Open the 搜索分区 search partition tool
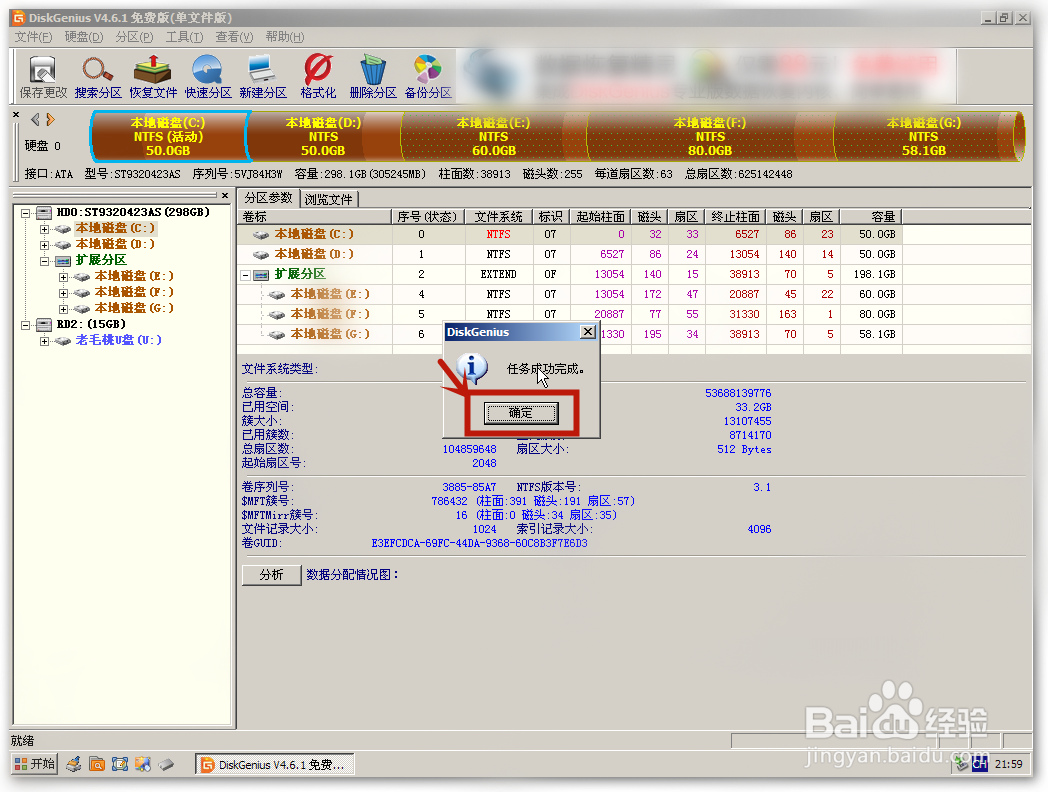1048x792 pixels. (x=98, y=78)
